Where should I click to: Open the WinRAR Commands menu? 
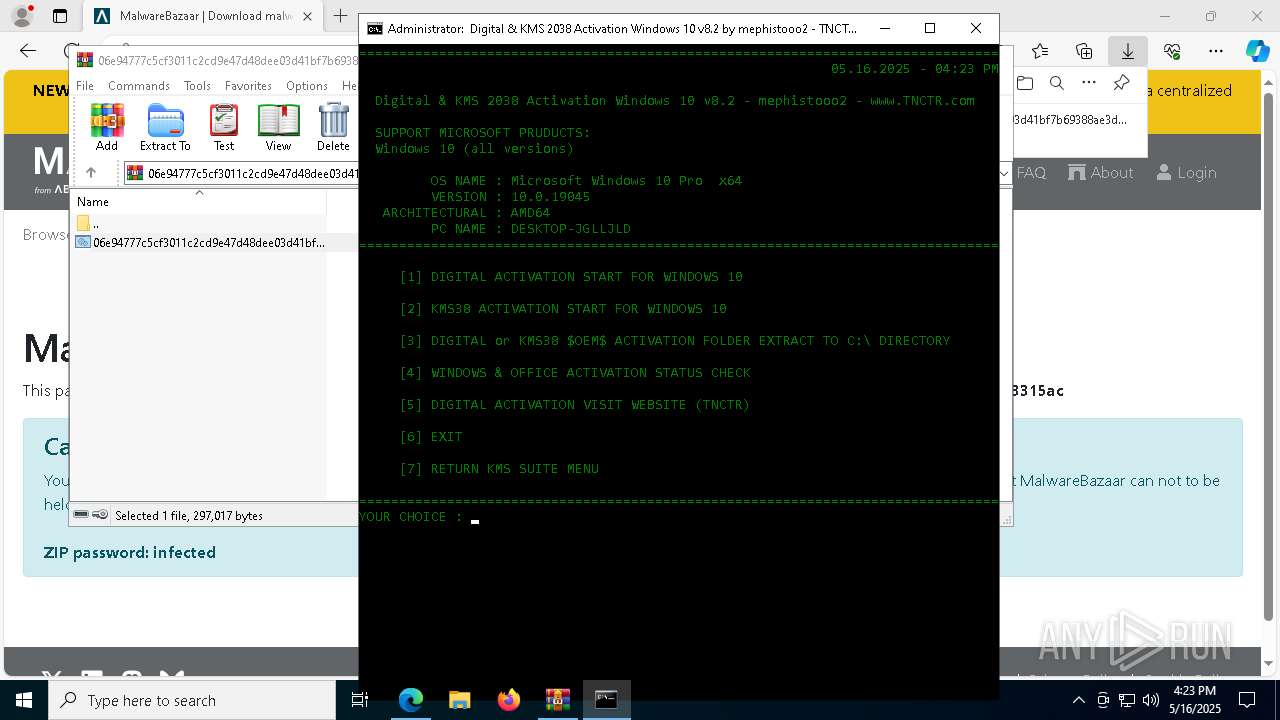pyautogui.click(x=139, y=86)
